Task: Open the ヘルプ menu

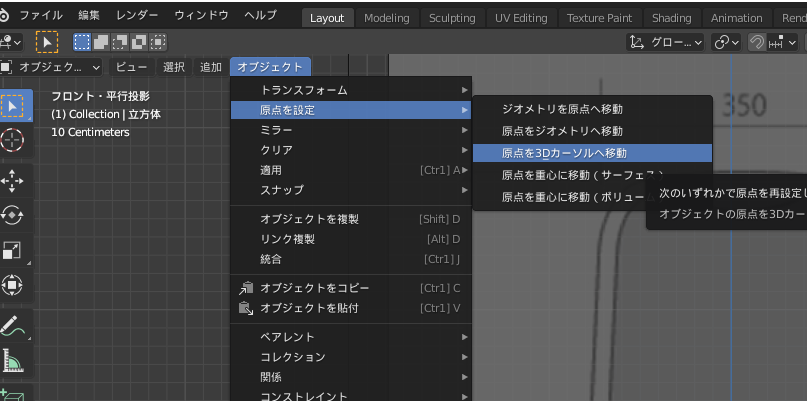Action: [260, 15]
